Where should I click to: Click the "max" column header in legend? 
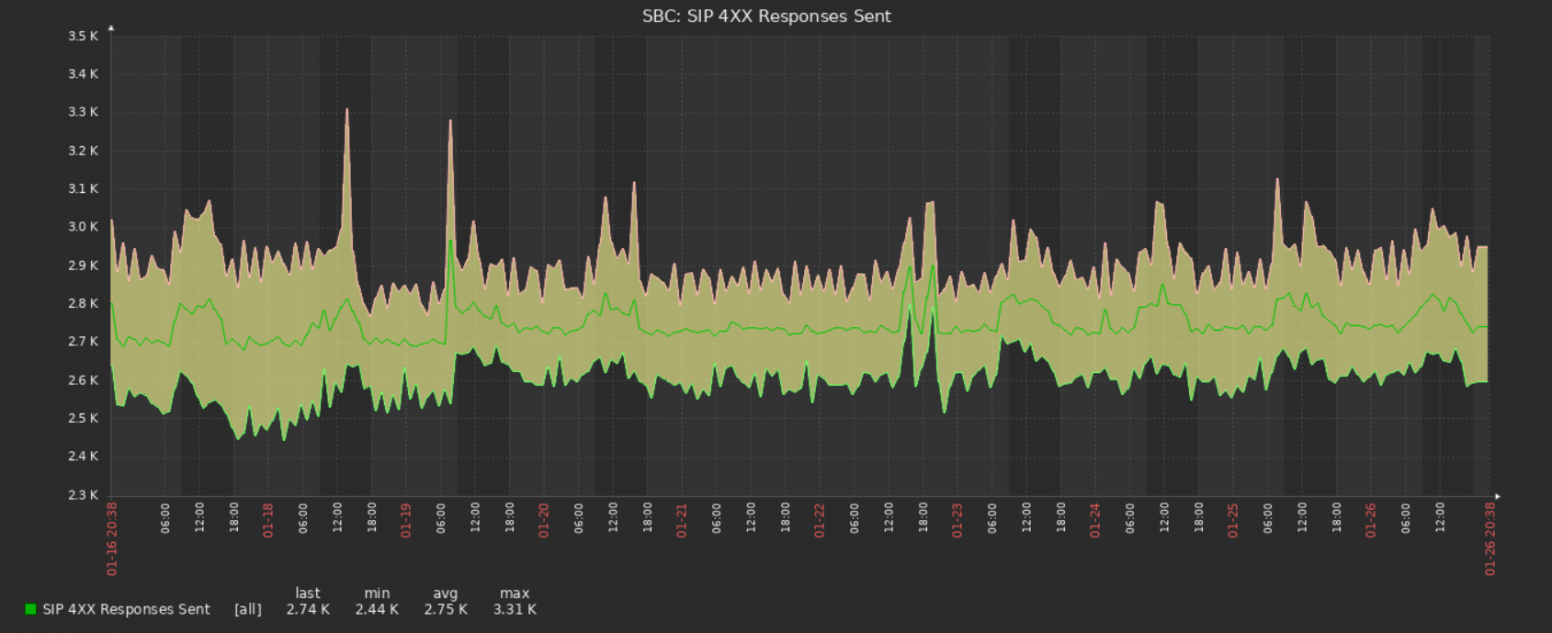[x=514, y=593]
